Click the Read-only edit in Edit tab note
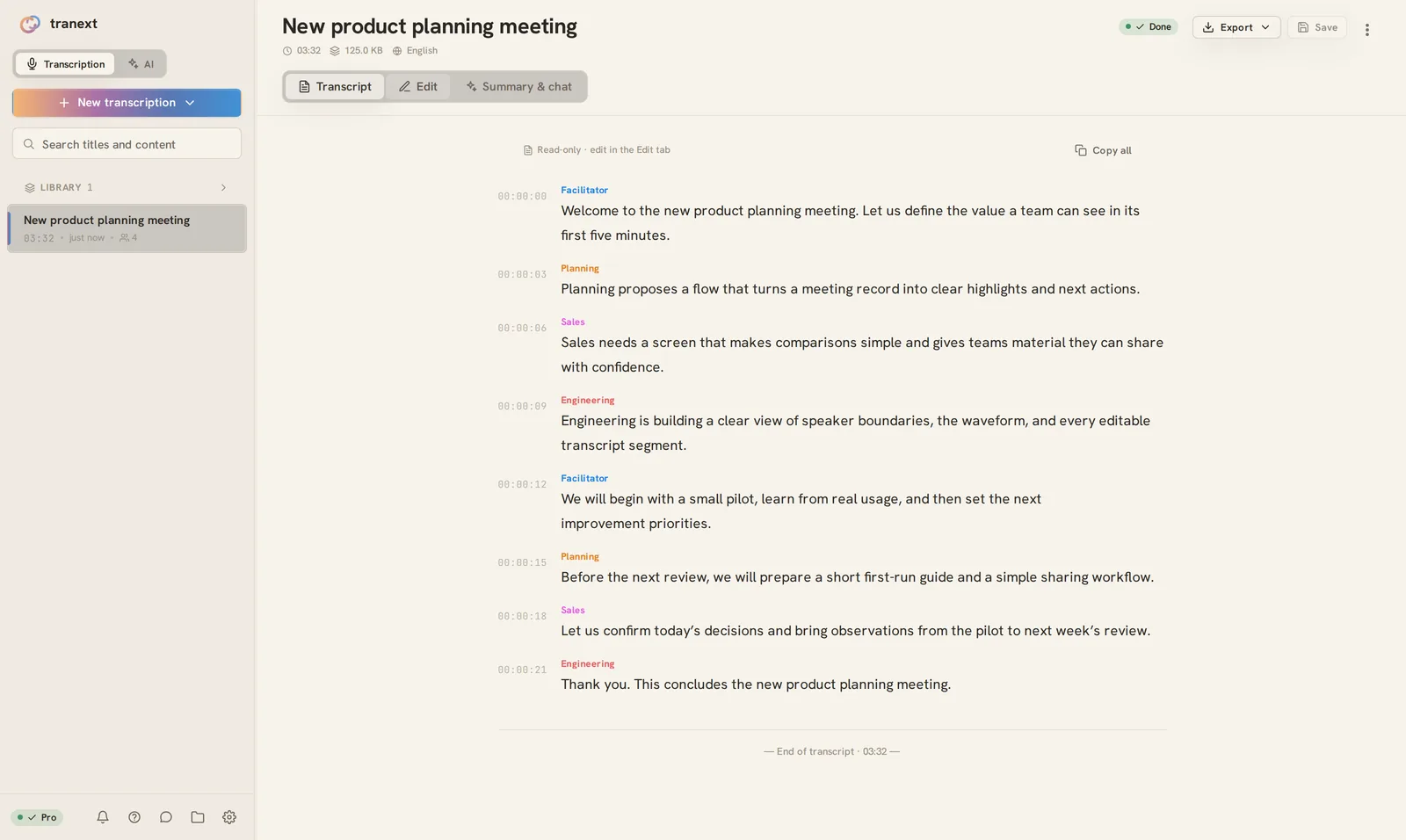Screen dimensions: 1406x840 click(x=597, y=149)
